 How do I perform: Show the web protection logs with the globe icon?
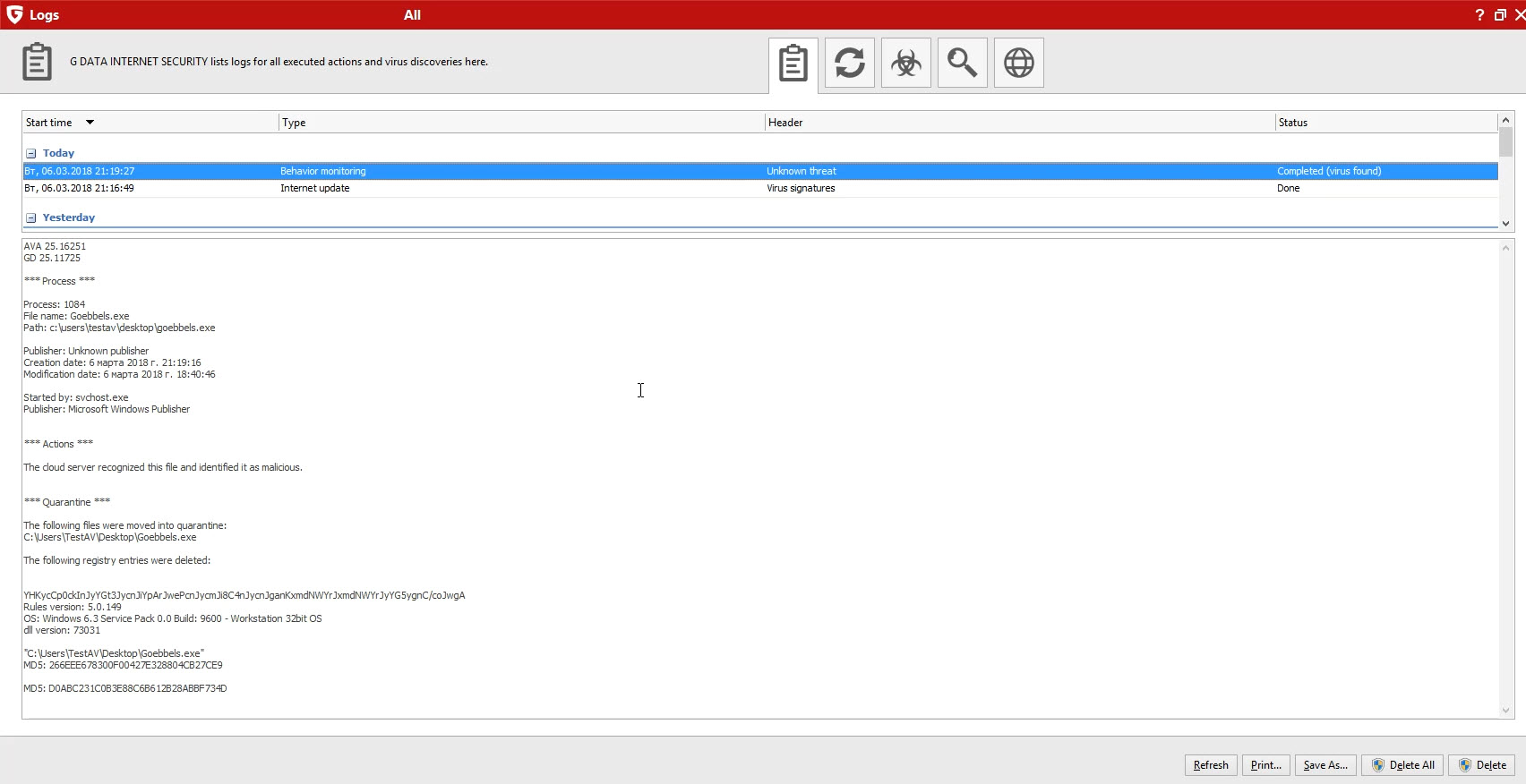pyautogui.click(x=1019, y=63)
